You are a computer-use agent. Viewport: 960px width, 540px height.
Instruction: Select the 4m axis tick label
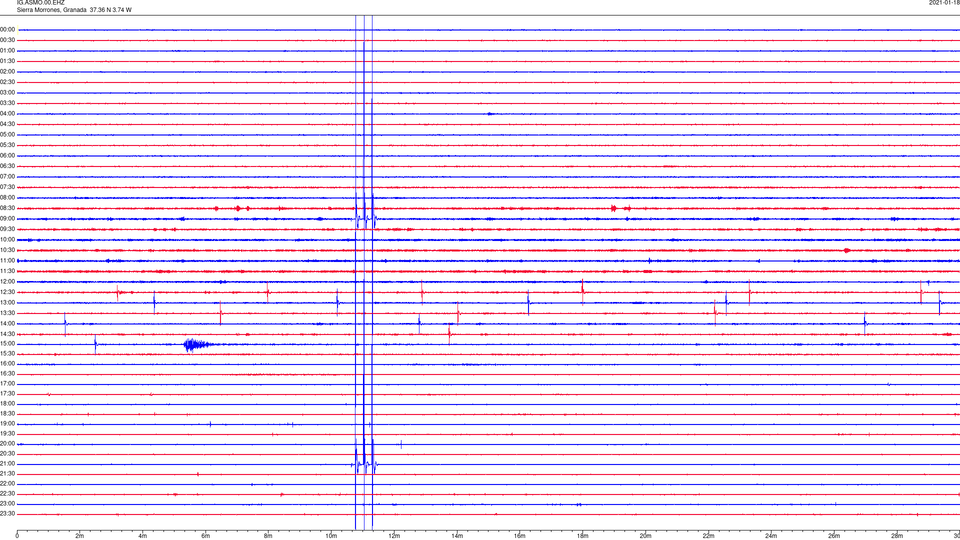pyautogui.click(x=143, y=536)
